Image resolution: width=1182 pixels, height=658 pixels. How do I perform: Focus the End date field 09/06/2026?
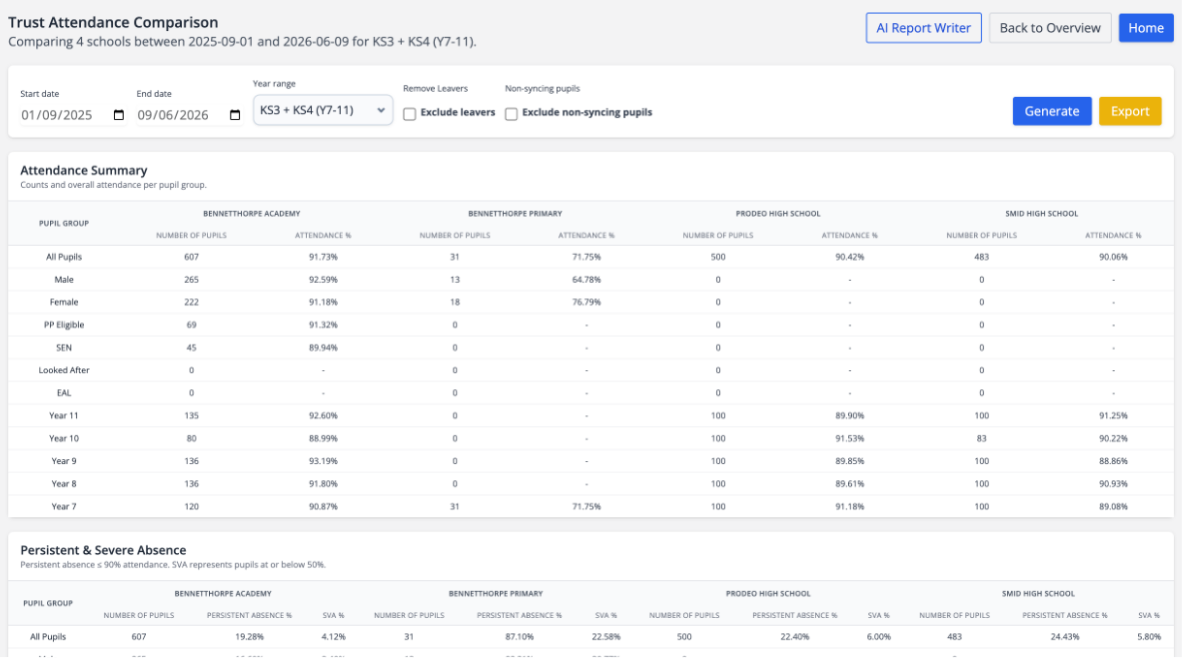[x=188, y=115]
